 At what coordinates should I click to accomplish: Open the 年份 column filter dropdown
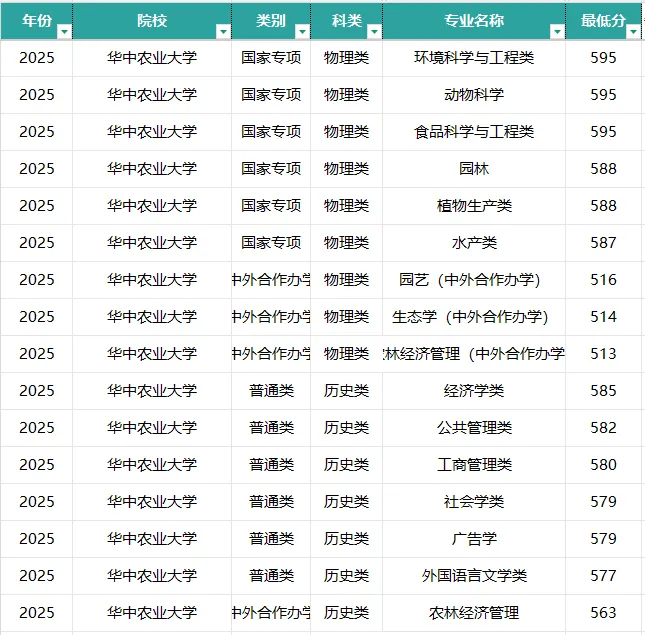click(x=65, y=31)
